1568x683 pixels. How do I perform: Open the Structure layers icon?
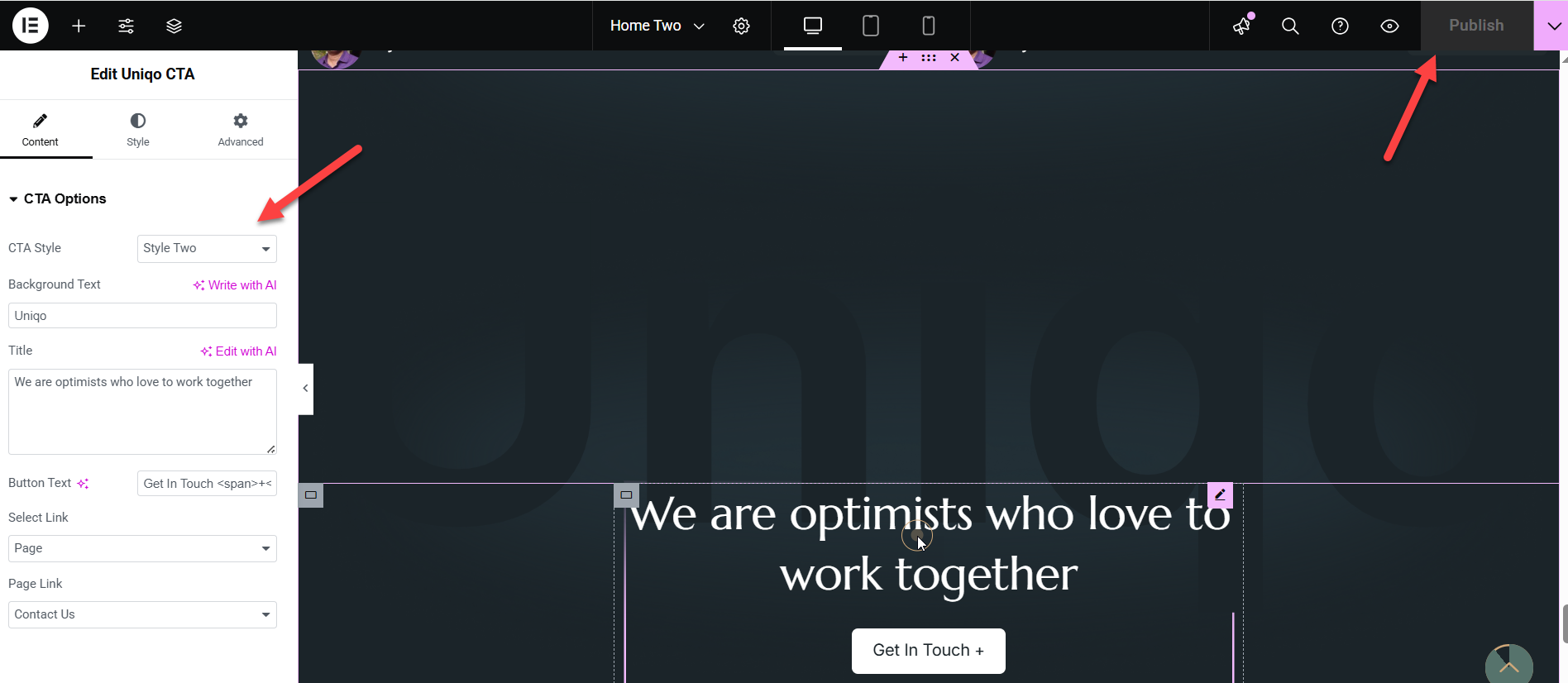174,26
